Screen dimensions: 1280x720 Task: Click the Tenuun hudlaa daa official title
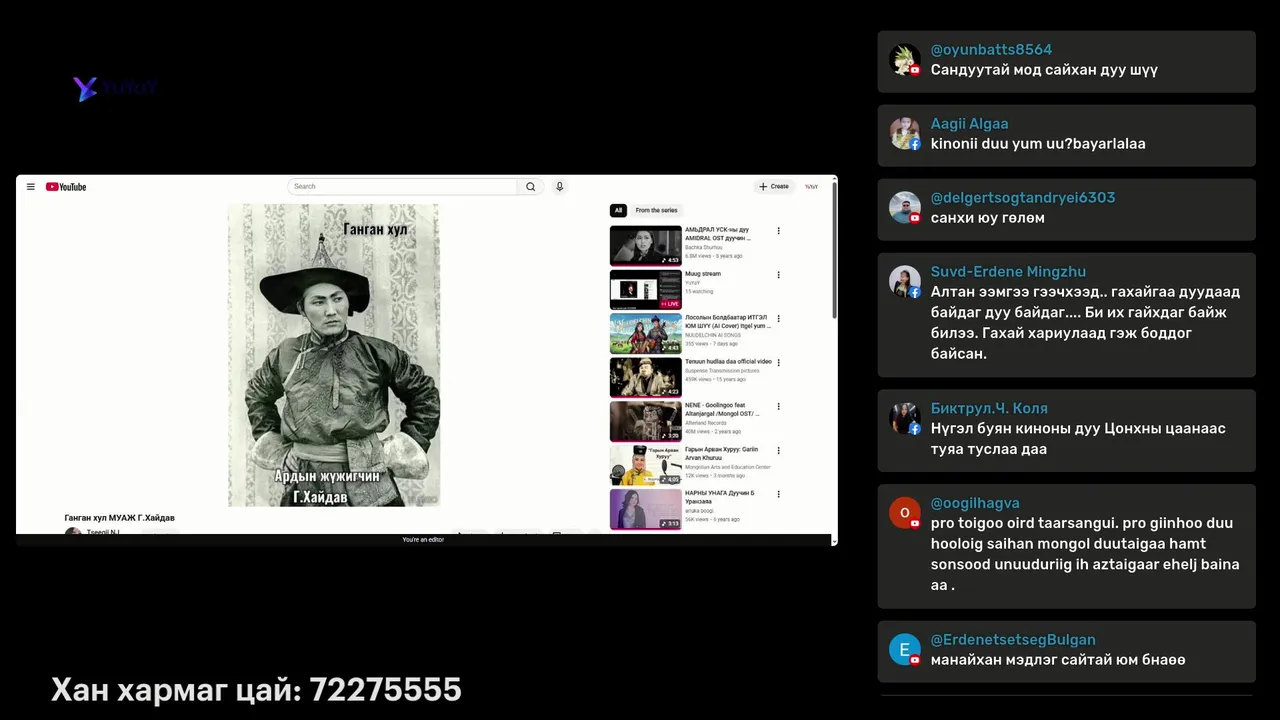(728, 362)
